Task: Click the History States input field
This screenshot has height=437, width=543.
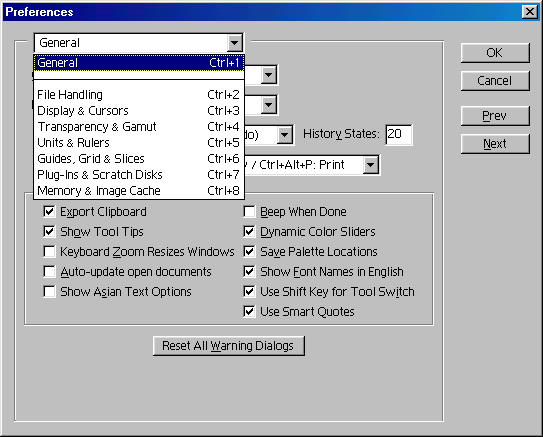Action: coord(399,134)
